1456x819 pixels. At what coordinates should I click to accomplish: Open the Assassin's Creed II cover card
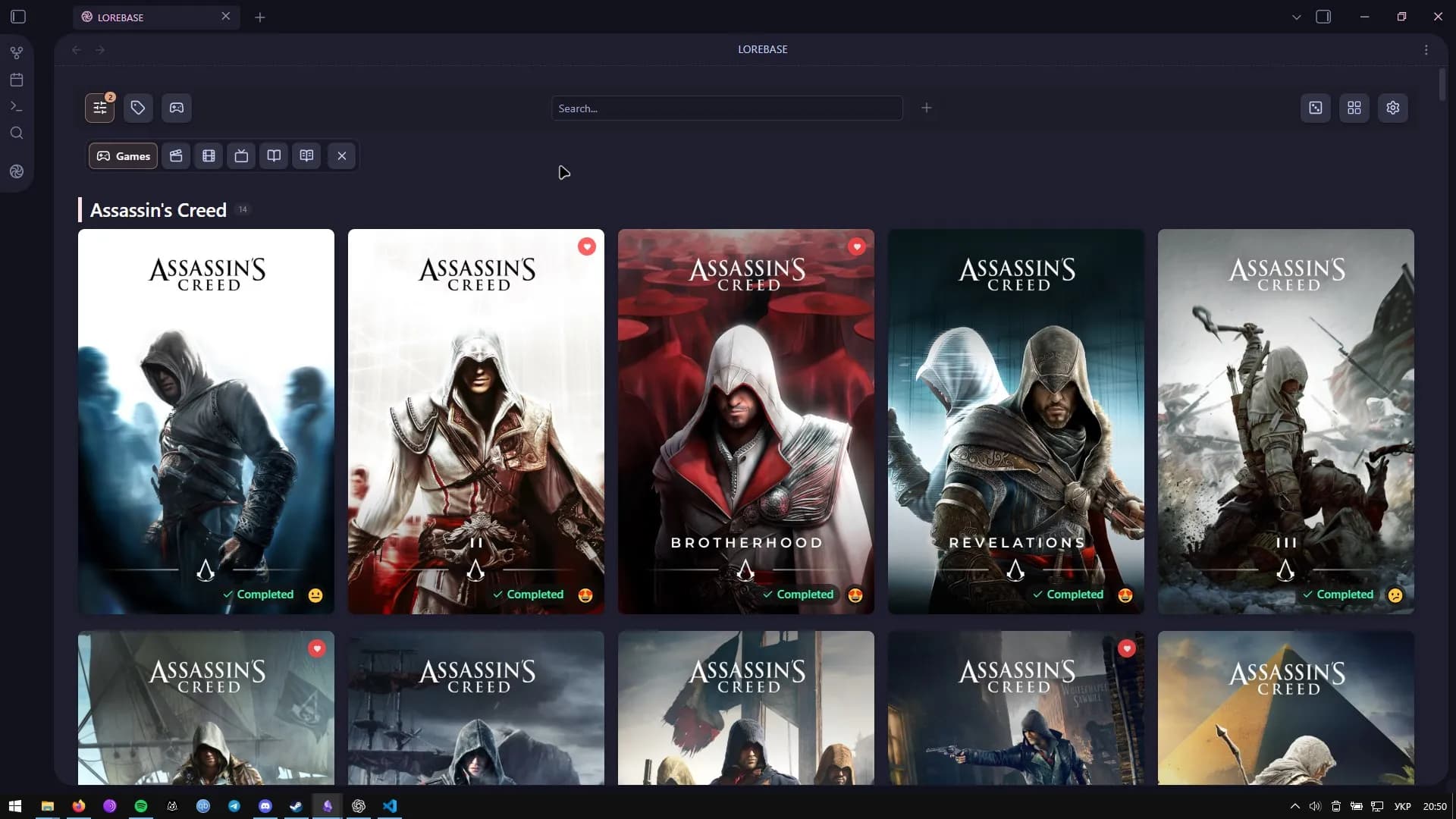pos(476,422)
